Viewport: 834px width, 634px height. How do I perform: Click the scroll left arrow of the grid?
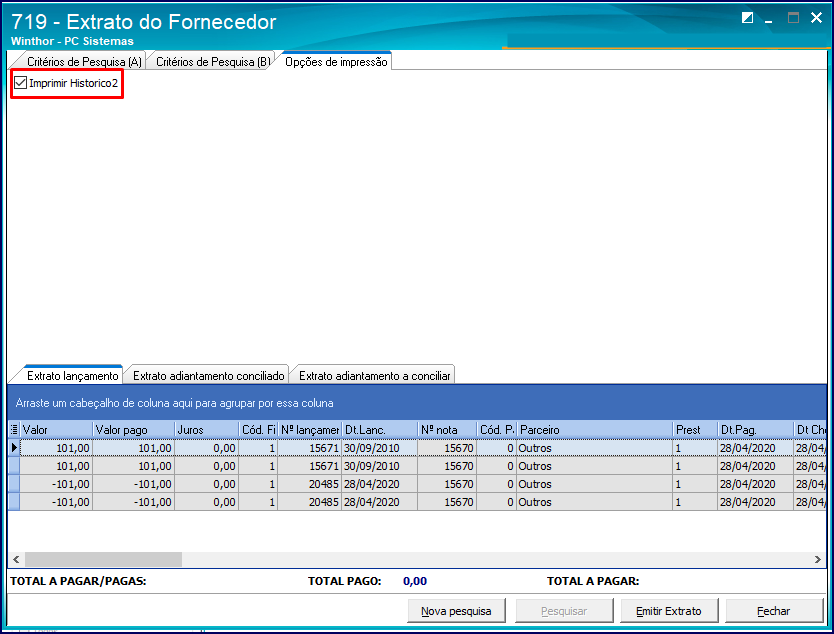pos(16,560)
